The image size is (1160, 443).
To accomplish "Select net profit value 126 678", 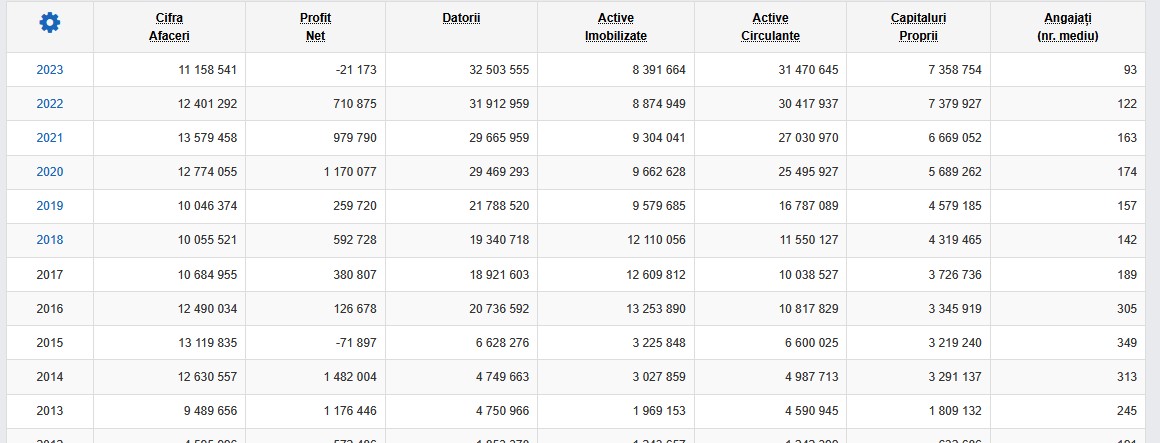I will tap(354, 308).
